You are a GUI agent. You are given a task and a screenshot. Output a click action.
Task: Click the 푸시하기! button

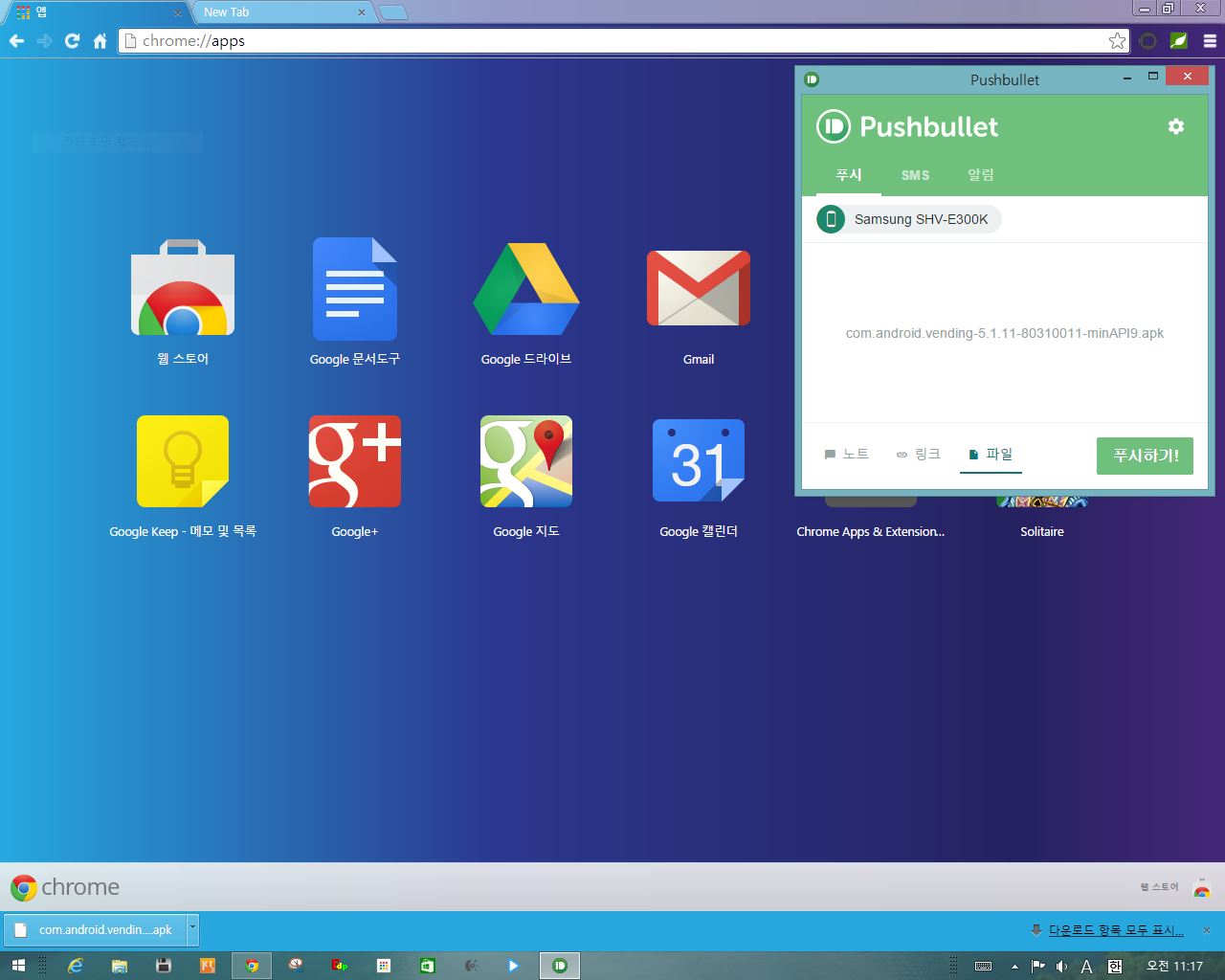click(x=1146, y=456)
